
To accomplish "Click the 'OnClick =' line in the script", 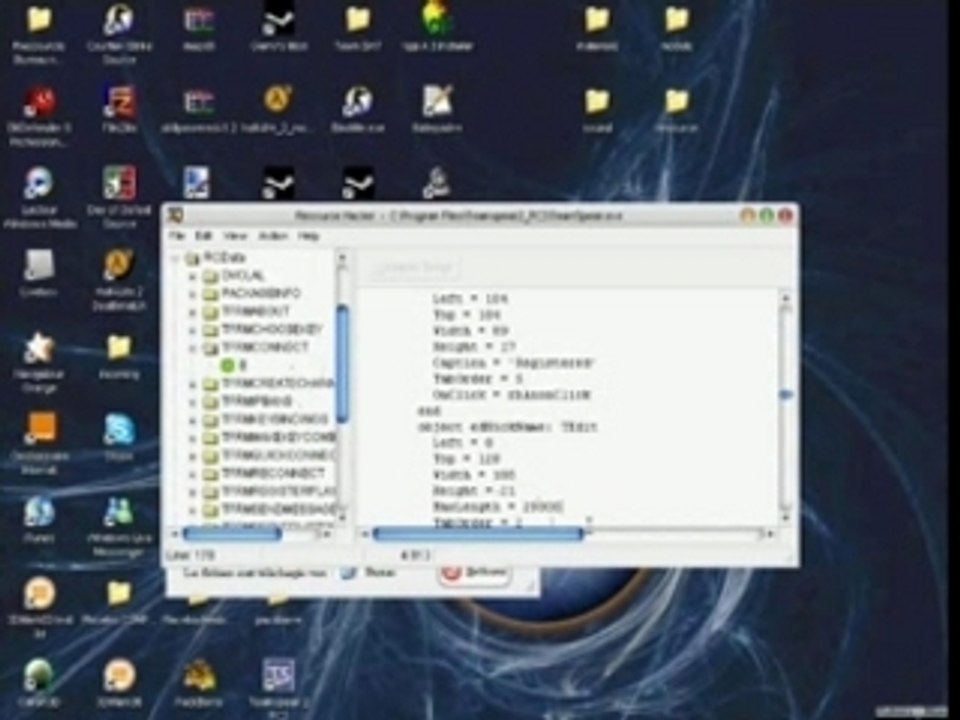I will coord(511,395).
